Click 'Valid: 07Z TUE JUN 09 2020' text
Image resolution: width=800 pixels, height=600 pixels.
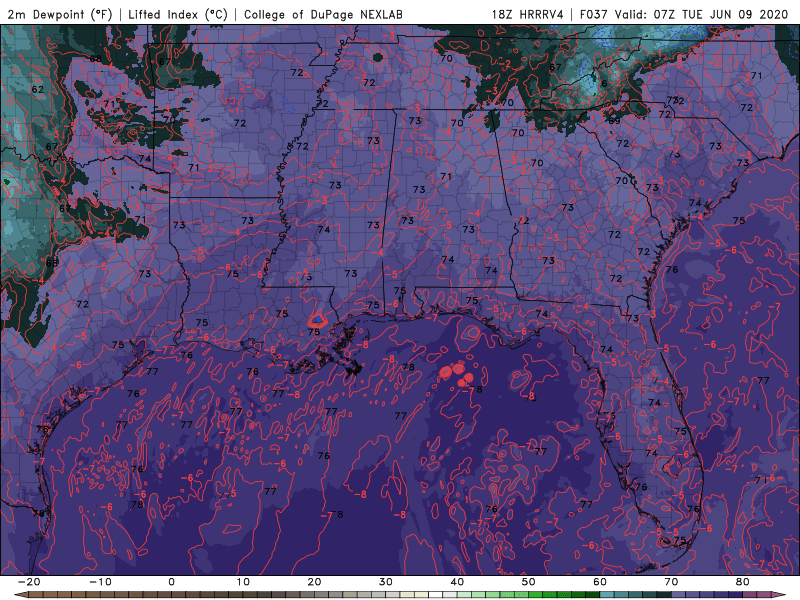[x=702, y=14]
